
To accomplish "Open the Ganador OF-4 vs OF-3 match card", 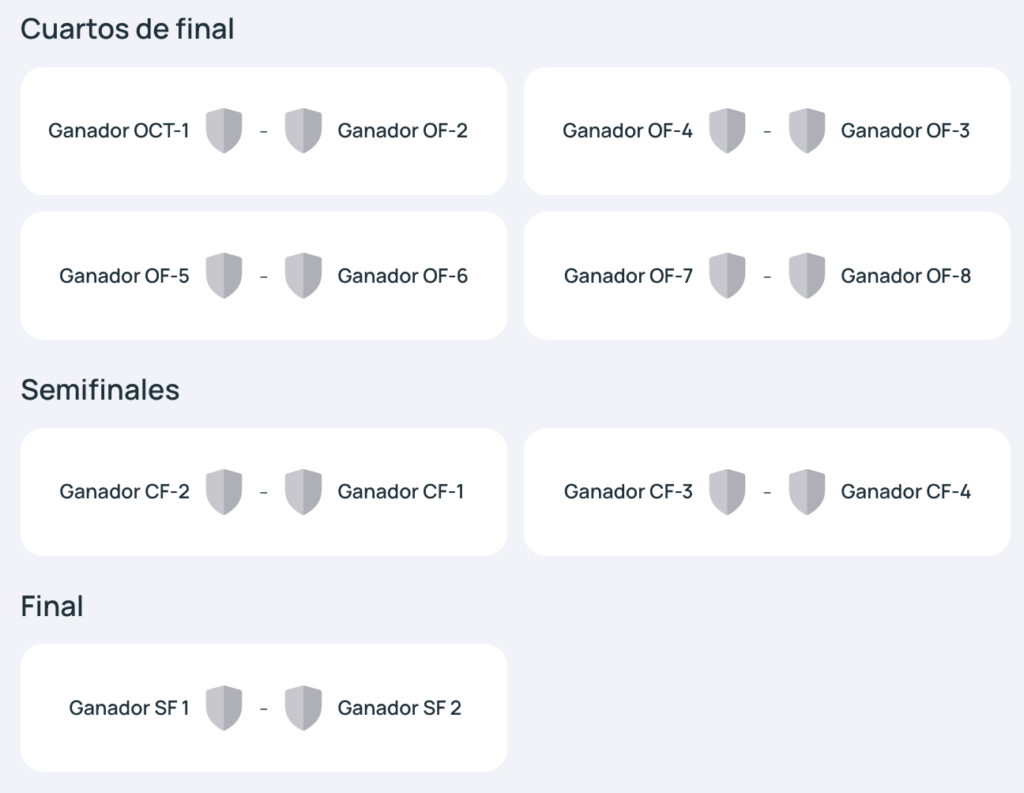I will coord(767,131).
